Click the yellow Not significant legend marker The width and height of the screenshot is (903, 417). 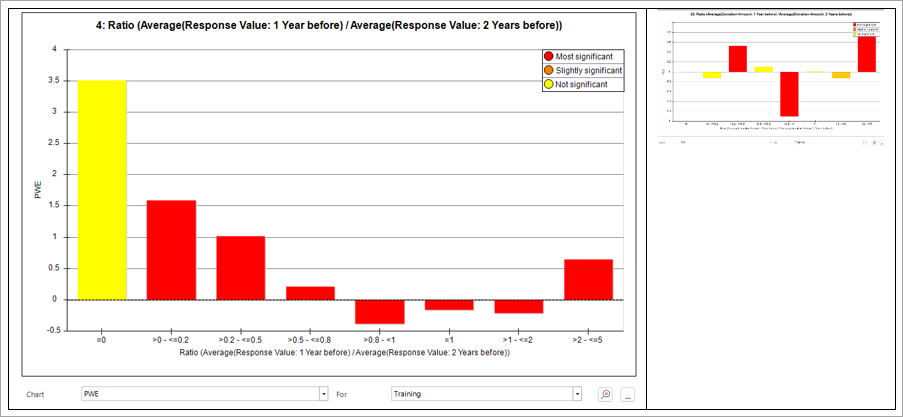tap(548, 85)
